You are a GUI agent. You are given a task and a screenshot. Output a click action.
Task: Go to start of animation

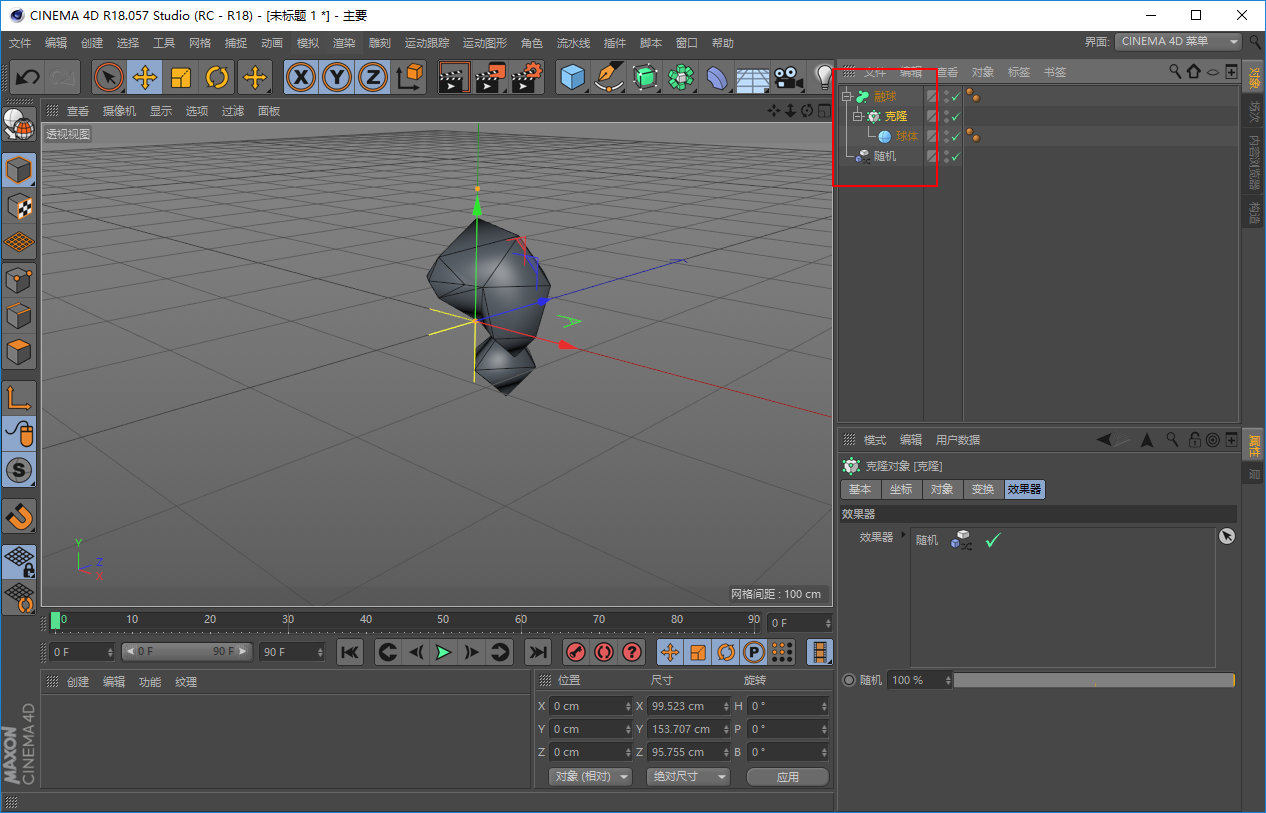tap(350, 652)
